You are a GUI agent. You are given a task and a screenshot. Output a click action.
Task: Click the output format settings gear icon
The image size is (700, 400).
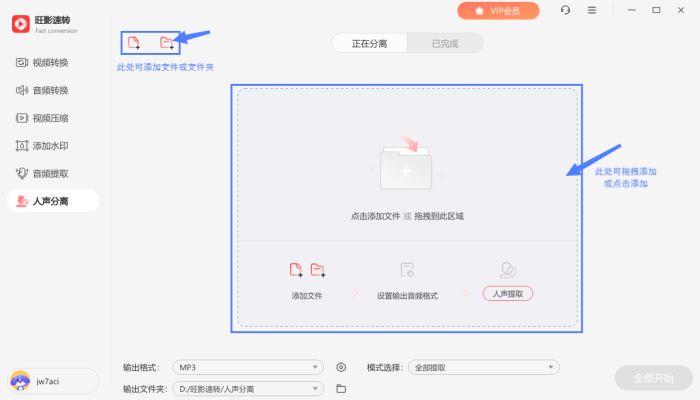[341, 367]
